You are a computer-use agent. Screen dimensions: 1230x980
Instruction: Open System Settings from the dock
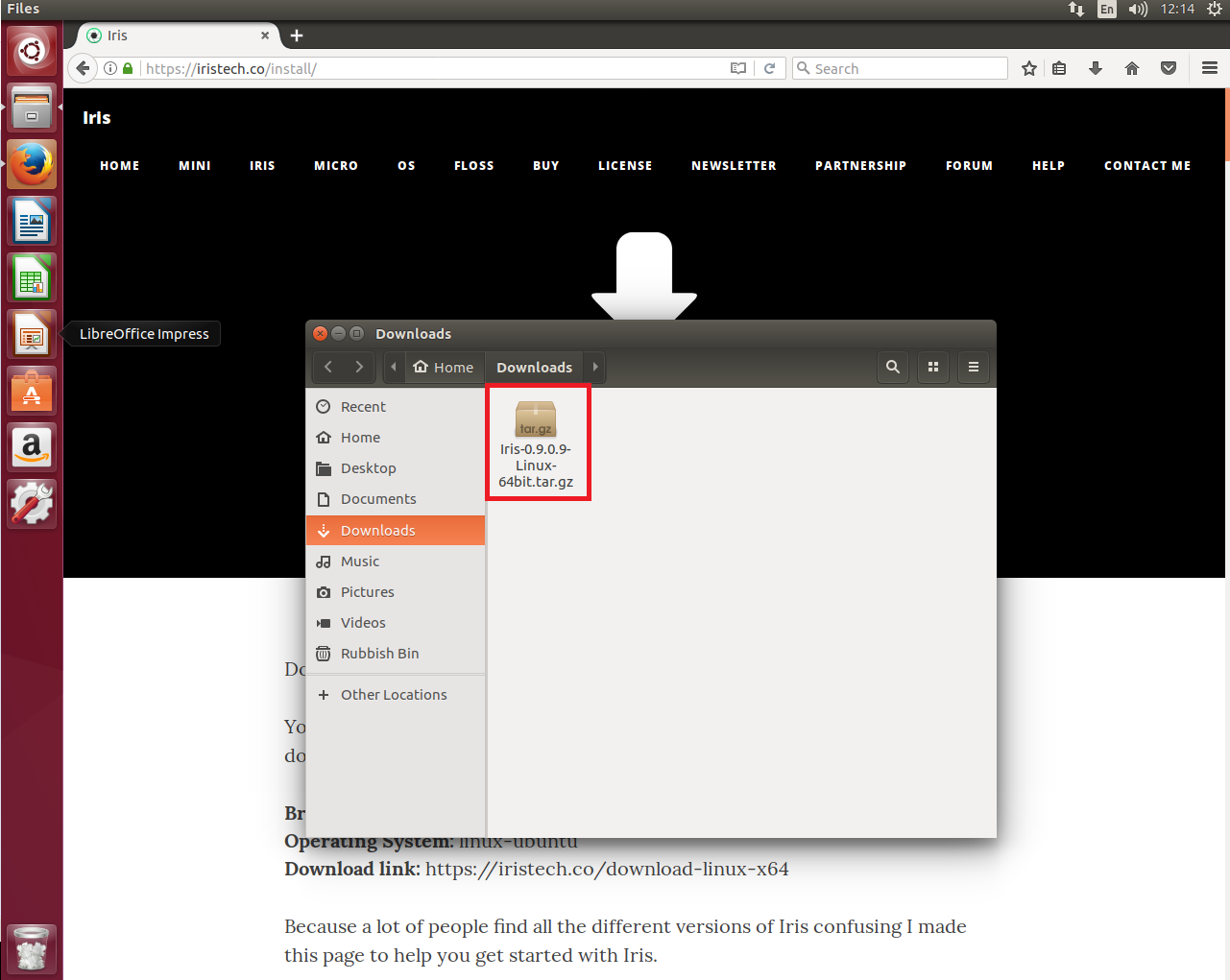coord(32,504)
